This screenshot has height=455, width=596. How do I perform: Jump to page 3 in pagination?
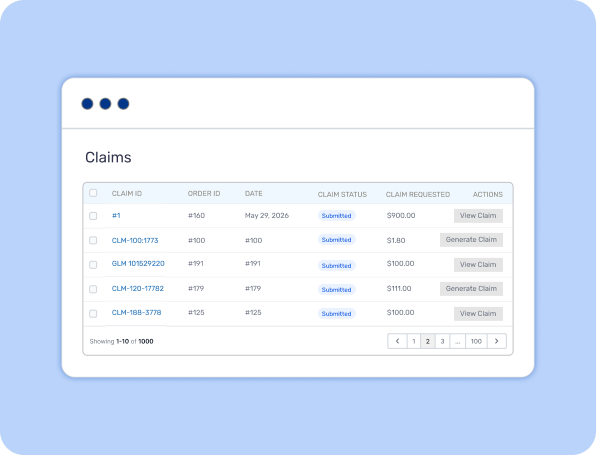[x=442, y=341]
